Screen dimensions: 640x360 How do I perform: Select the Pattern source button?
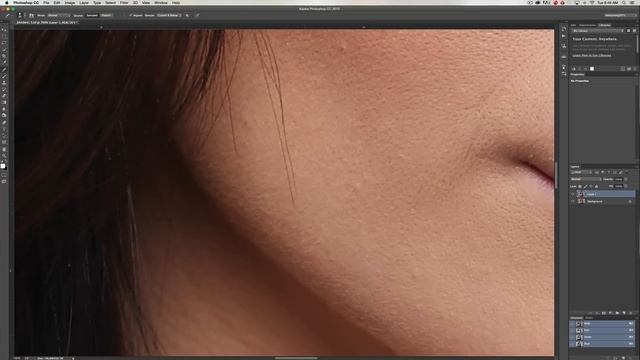(x=106, y=16)
